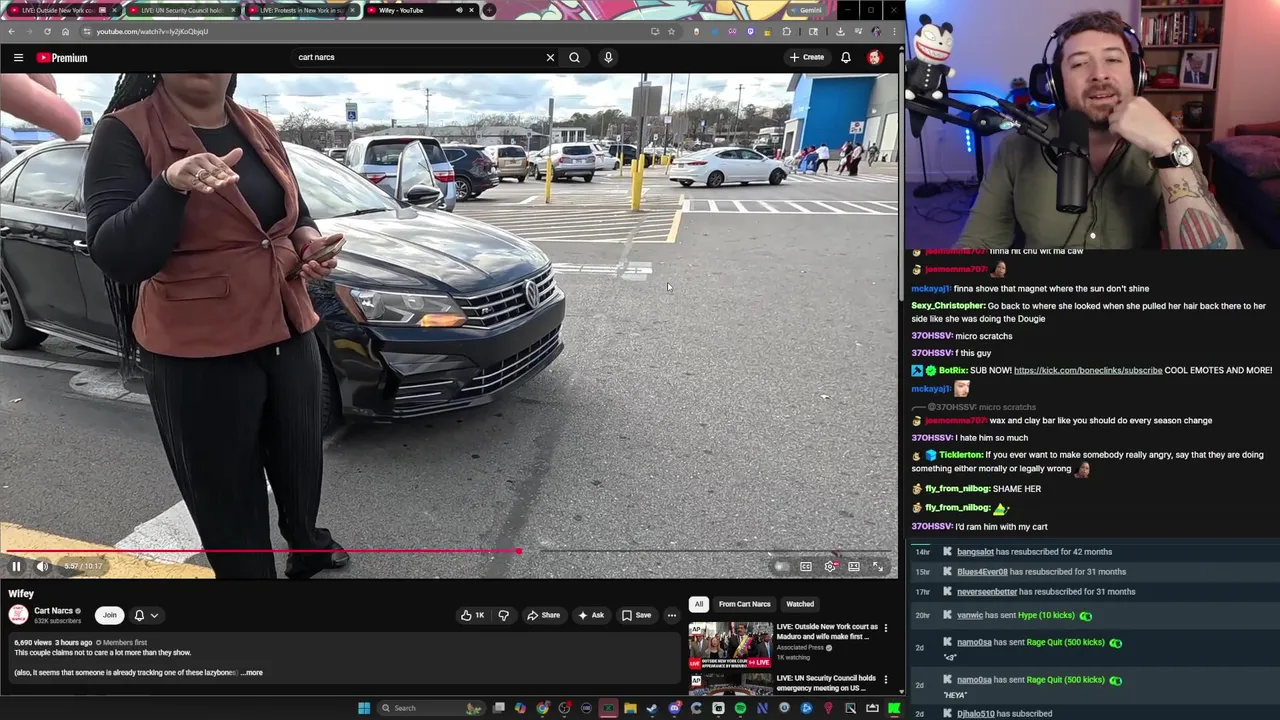
Task: Start voice search with microphone icon
Action: pyautogui.click(x=608, y=57)
